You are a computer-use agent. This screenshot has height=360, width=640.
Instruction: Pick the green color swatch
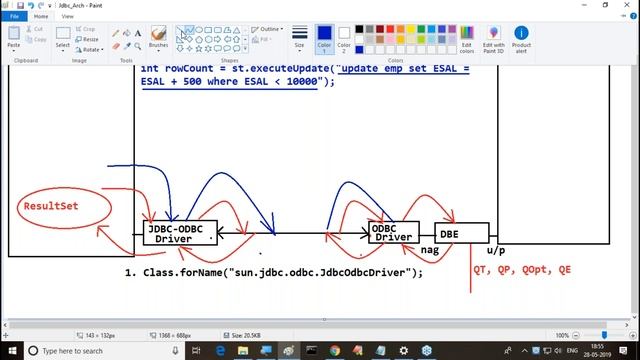(421, 29)
